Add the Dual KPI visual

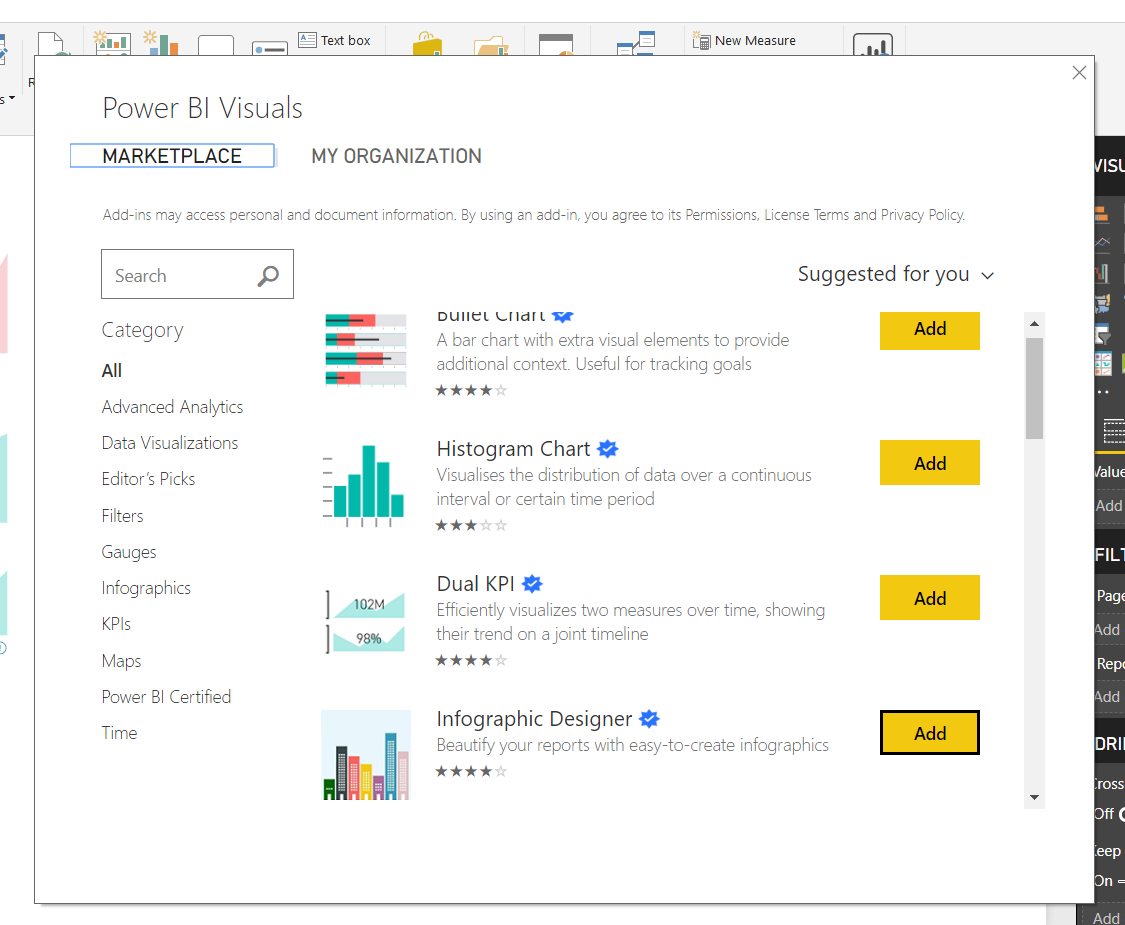[x=930, y=598]
